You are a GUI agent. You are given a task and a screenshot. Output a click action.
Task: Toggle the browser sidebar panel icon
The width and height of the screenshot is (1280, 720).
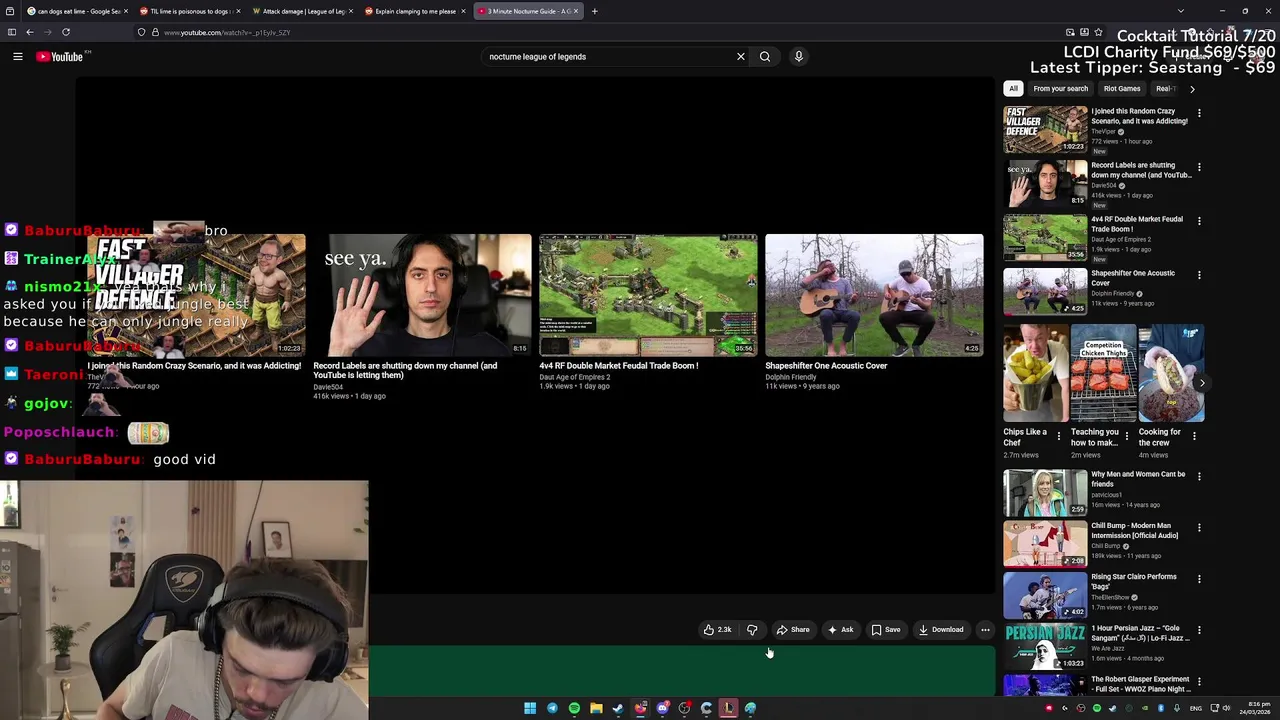coord(12,32)
